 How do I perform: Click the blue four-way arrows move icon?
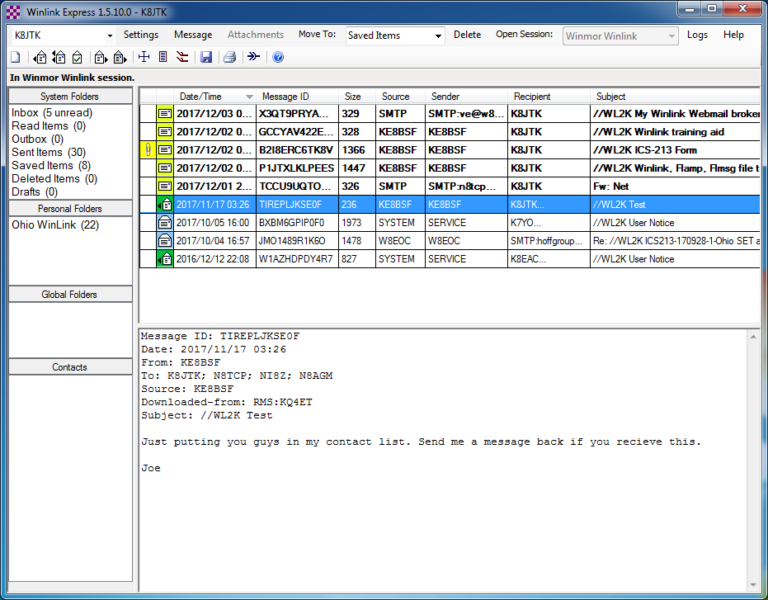point(144,57)
